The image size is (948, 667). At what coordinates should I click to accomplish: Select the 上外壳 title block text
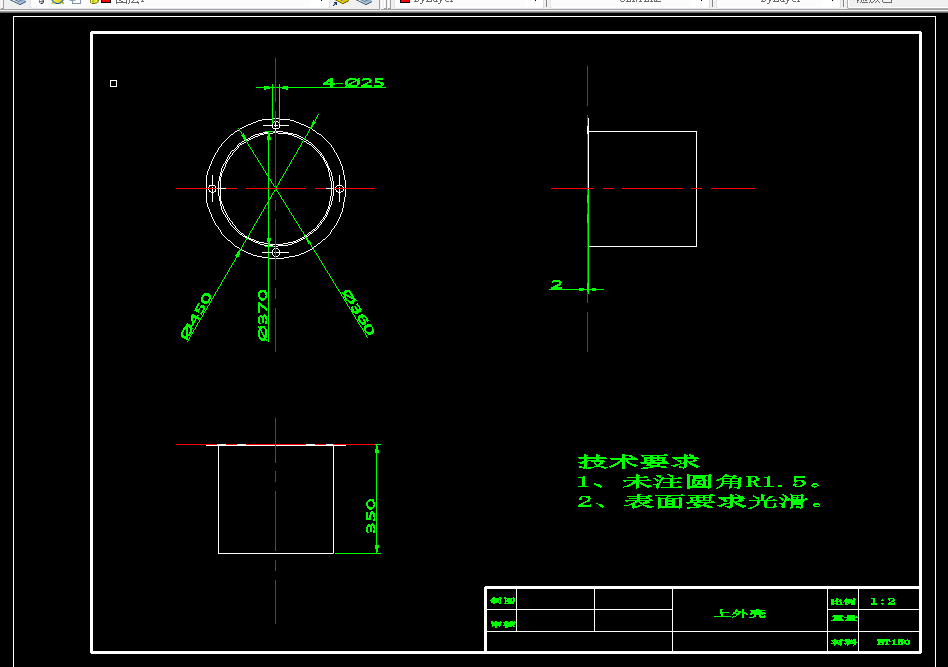(x=740, y=613)
